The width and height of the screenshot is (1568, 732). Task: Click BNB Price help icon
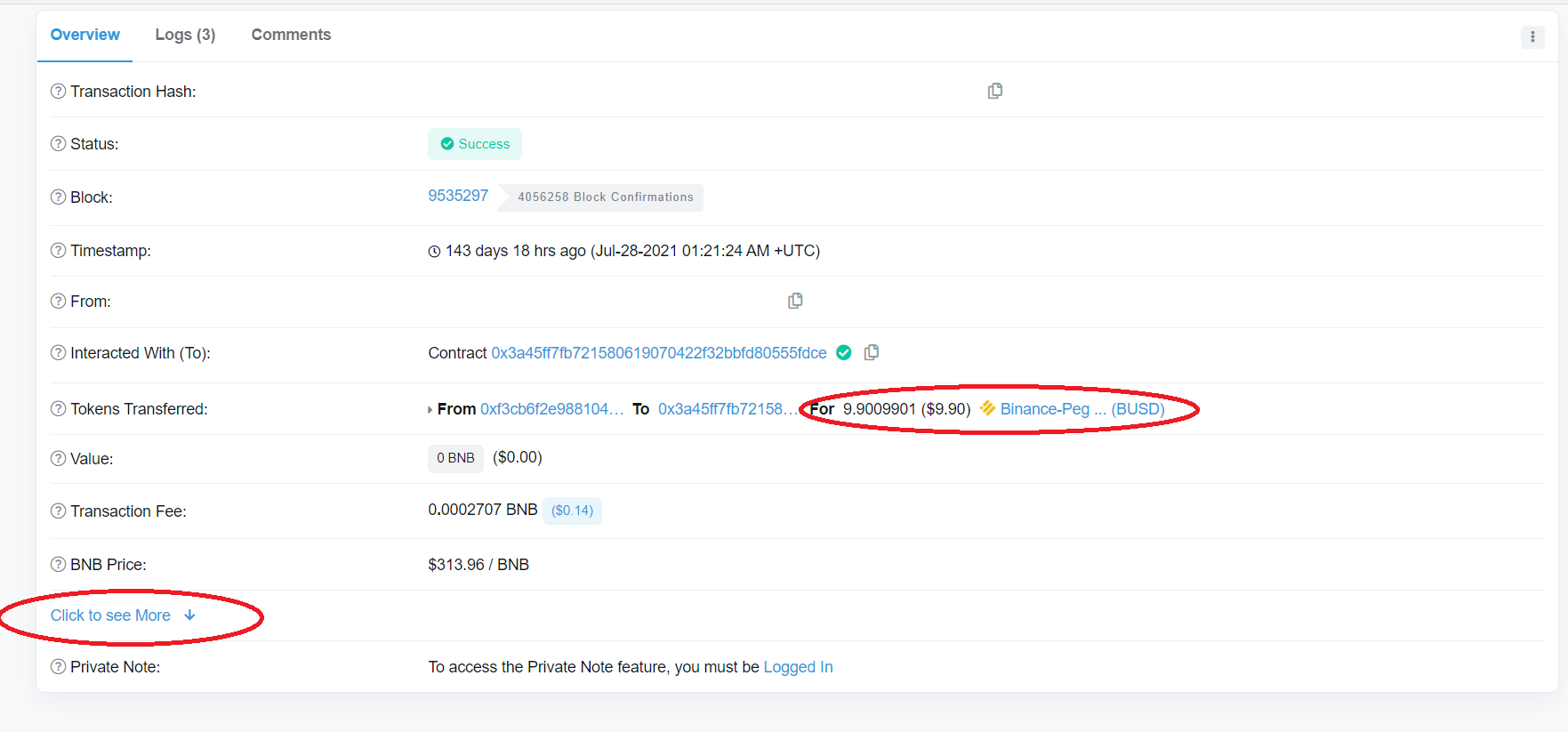pos(58,564)
